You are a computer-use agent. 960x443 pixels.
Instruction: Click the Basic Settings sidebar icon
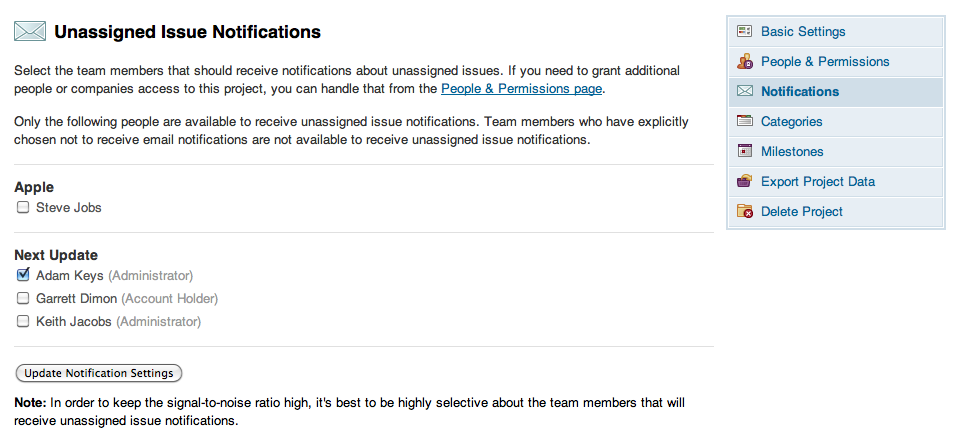click(744, 31)
